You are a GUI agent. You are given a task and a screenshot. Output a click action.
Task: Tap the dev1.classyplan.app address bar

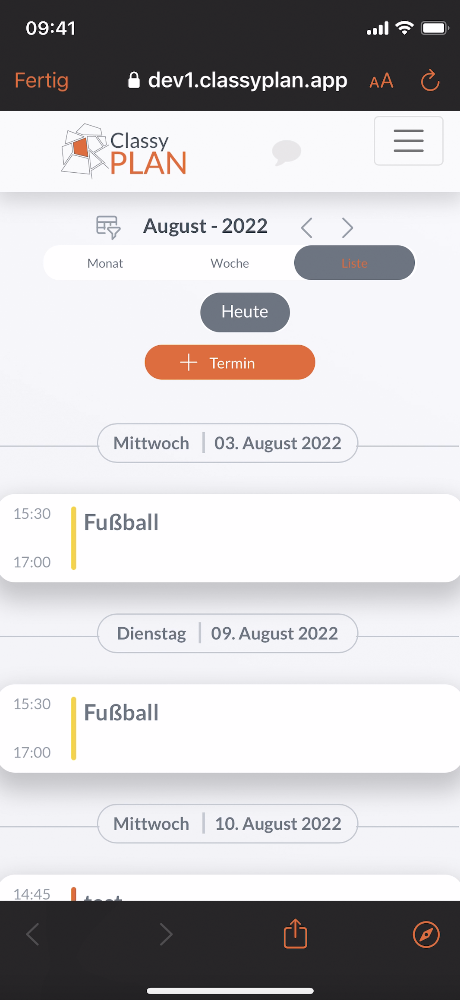click(237, 80)
